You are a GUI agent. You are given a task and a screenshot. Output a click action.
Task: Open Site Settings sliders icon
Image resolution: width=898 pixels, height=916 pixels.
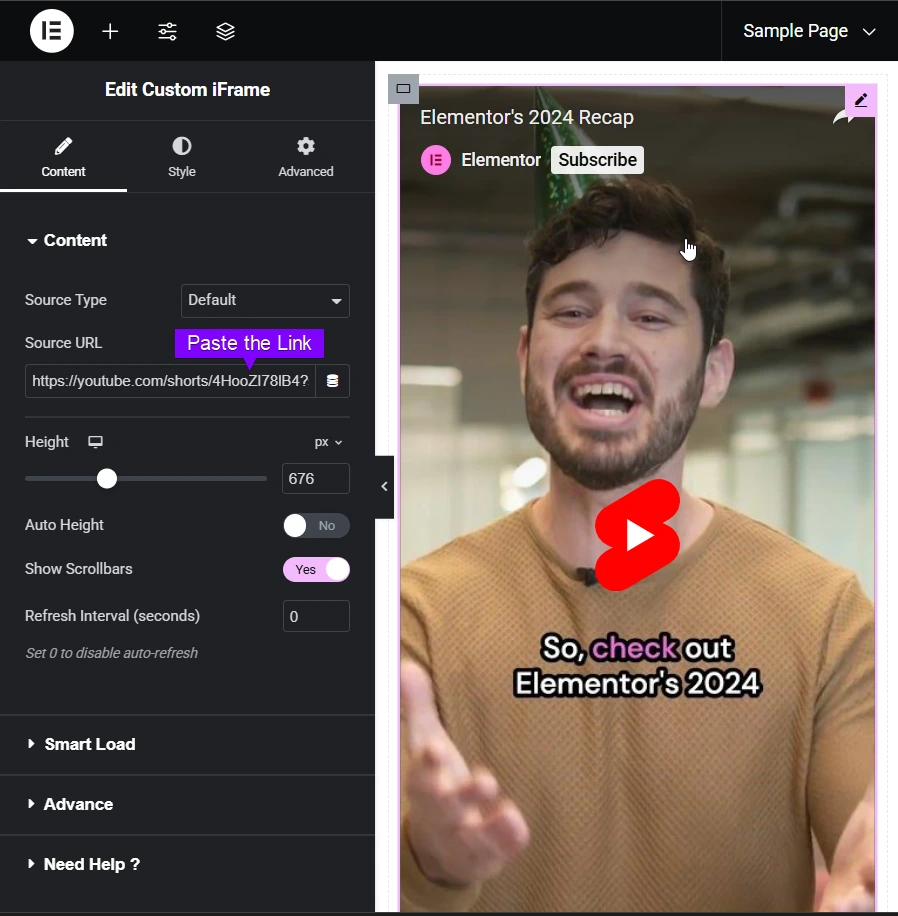pyautogui.click(x=168, y=32)
